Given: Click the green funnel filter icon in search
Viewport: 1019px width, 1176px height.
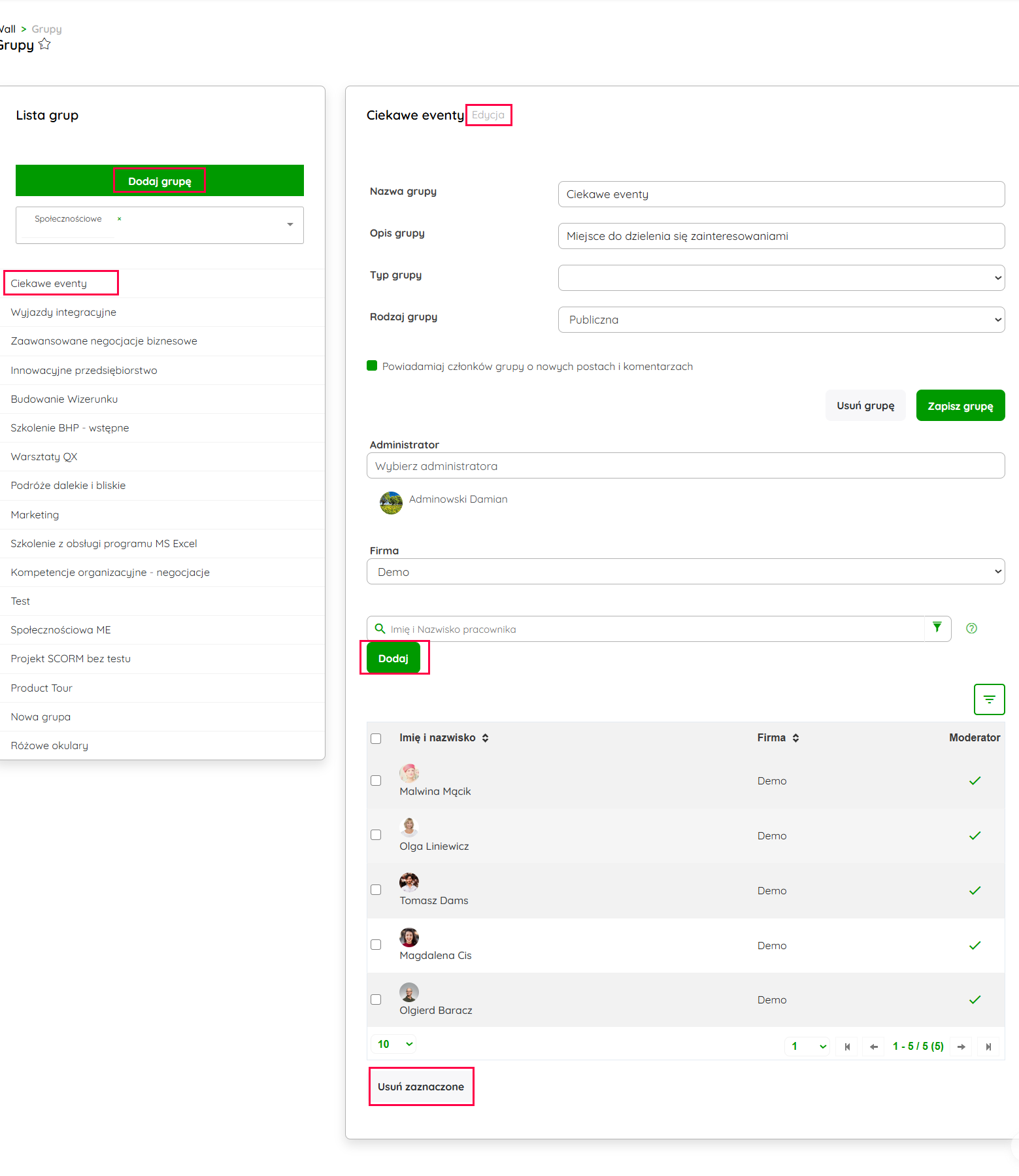Looking at the screenshot, I should click(937, 628).
